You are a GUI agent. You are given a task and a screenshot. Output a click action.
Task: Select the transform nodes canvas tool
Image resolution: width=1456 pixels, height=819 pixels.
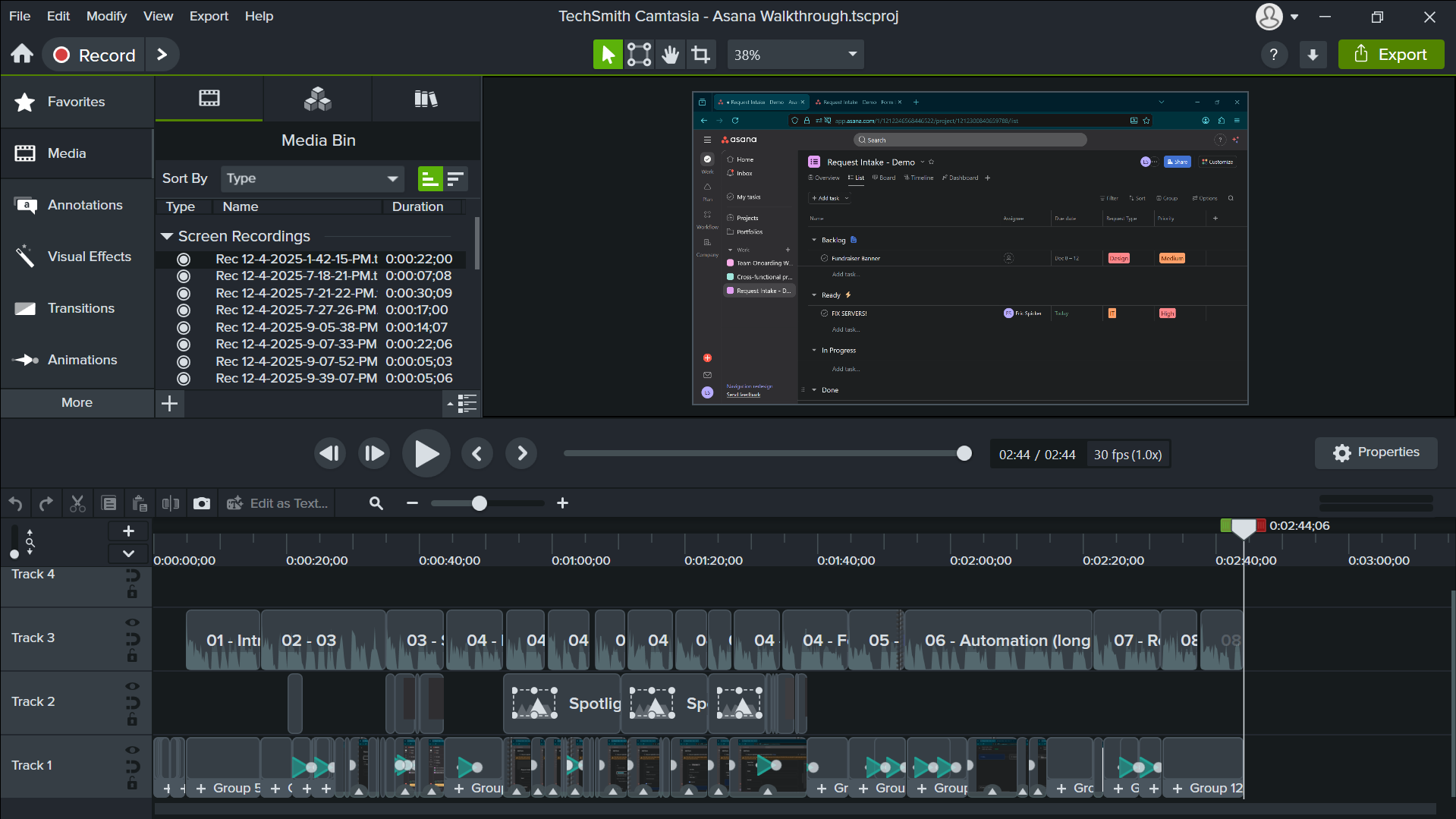click(x=639, y=55)
